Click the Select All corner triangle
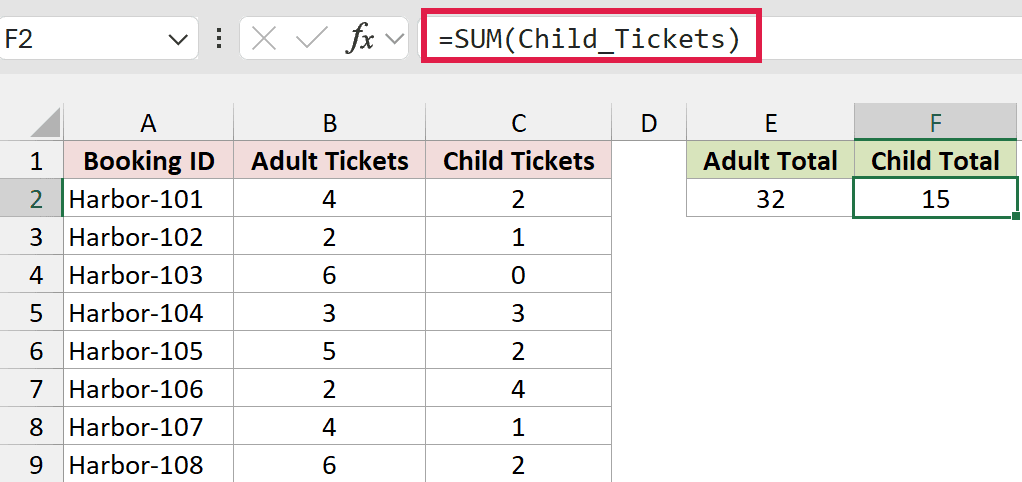1022x482 pixels. pyautogui.click(x=46, y=123)
